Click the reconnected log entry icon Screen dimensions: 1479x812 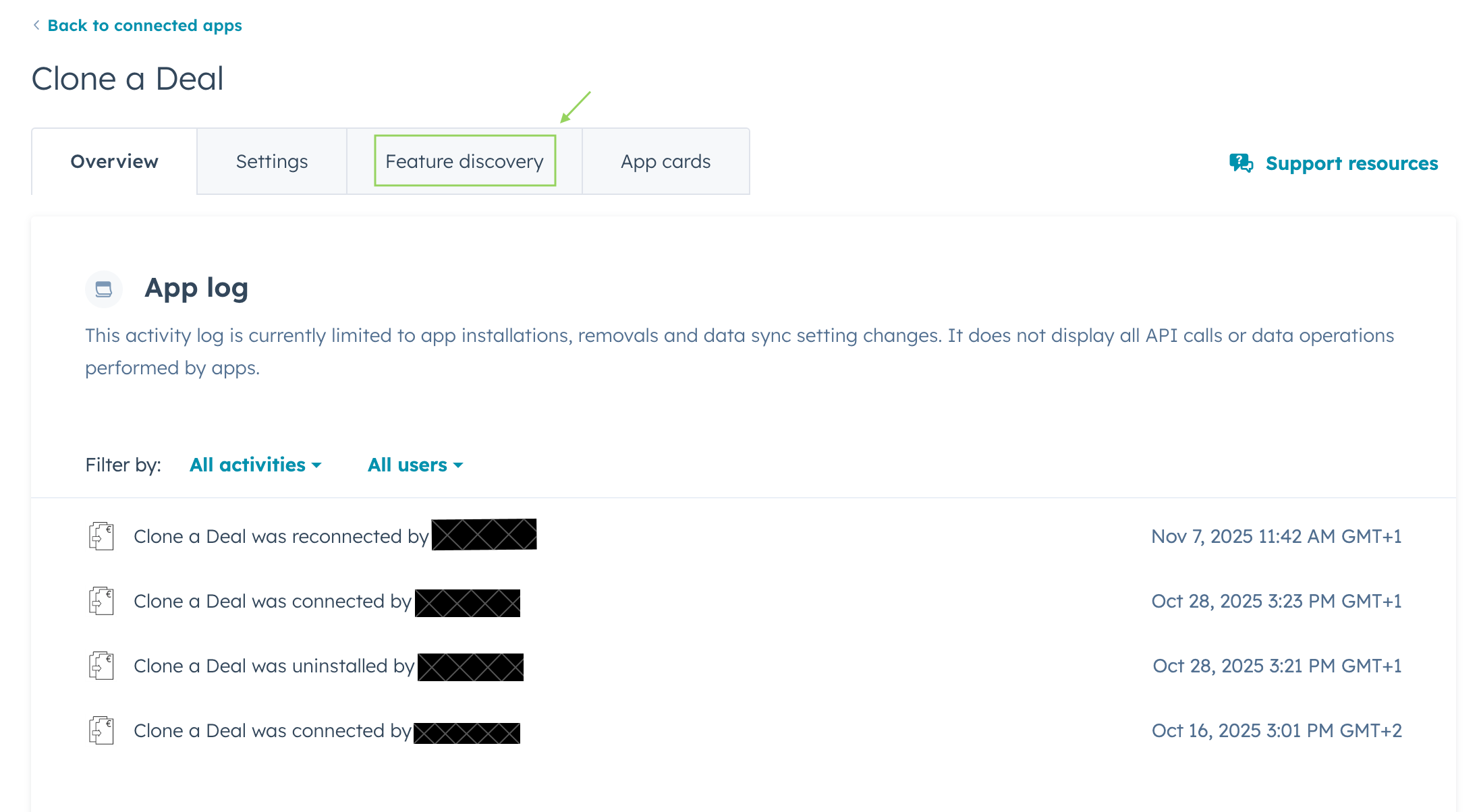(101, 536)
